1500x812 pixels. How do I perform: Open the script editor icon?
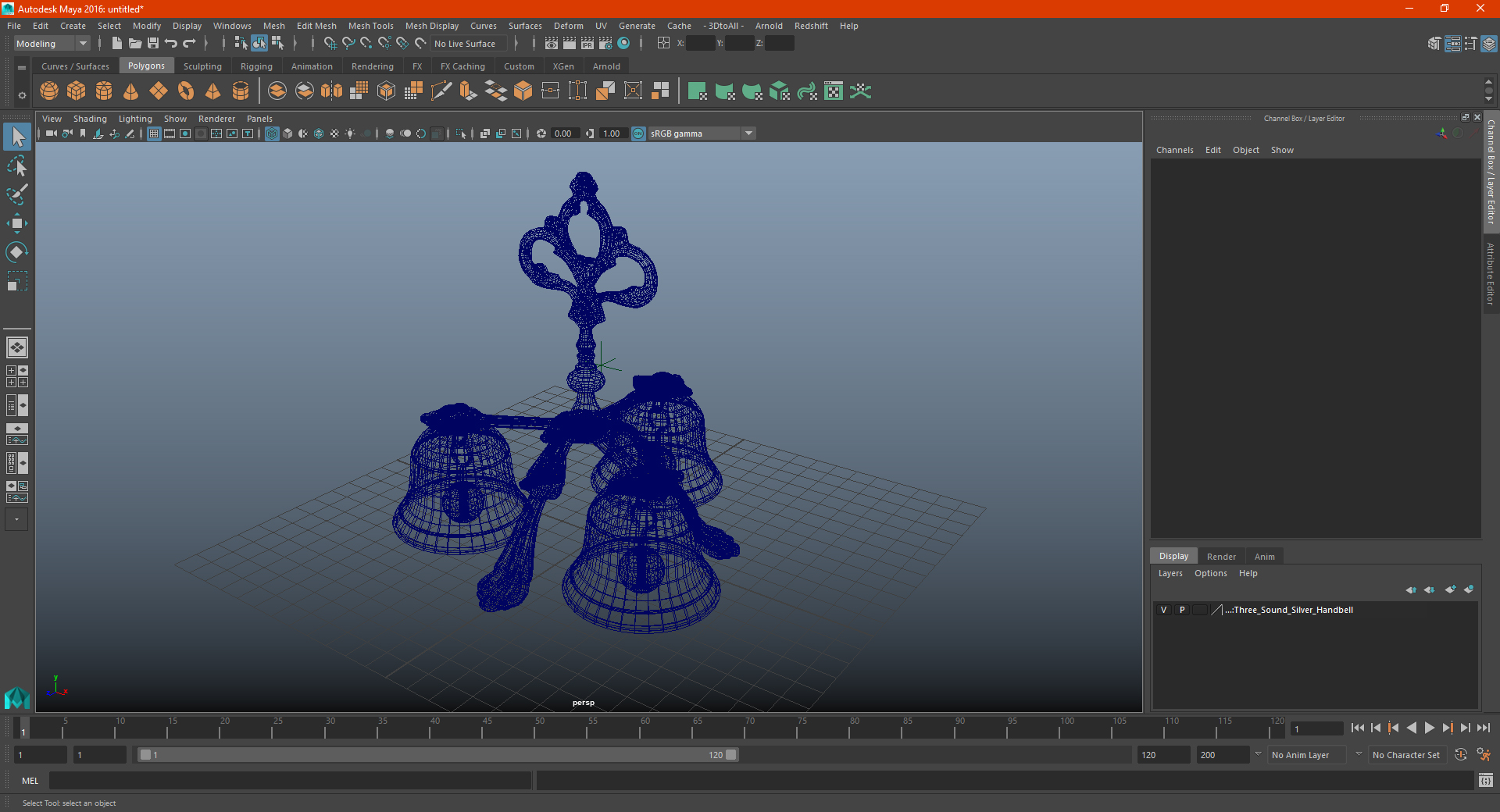coord(1486,780)
